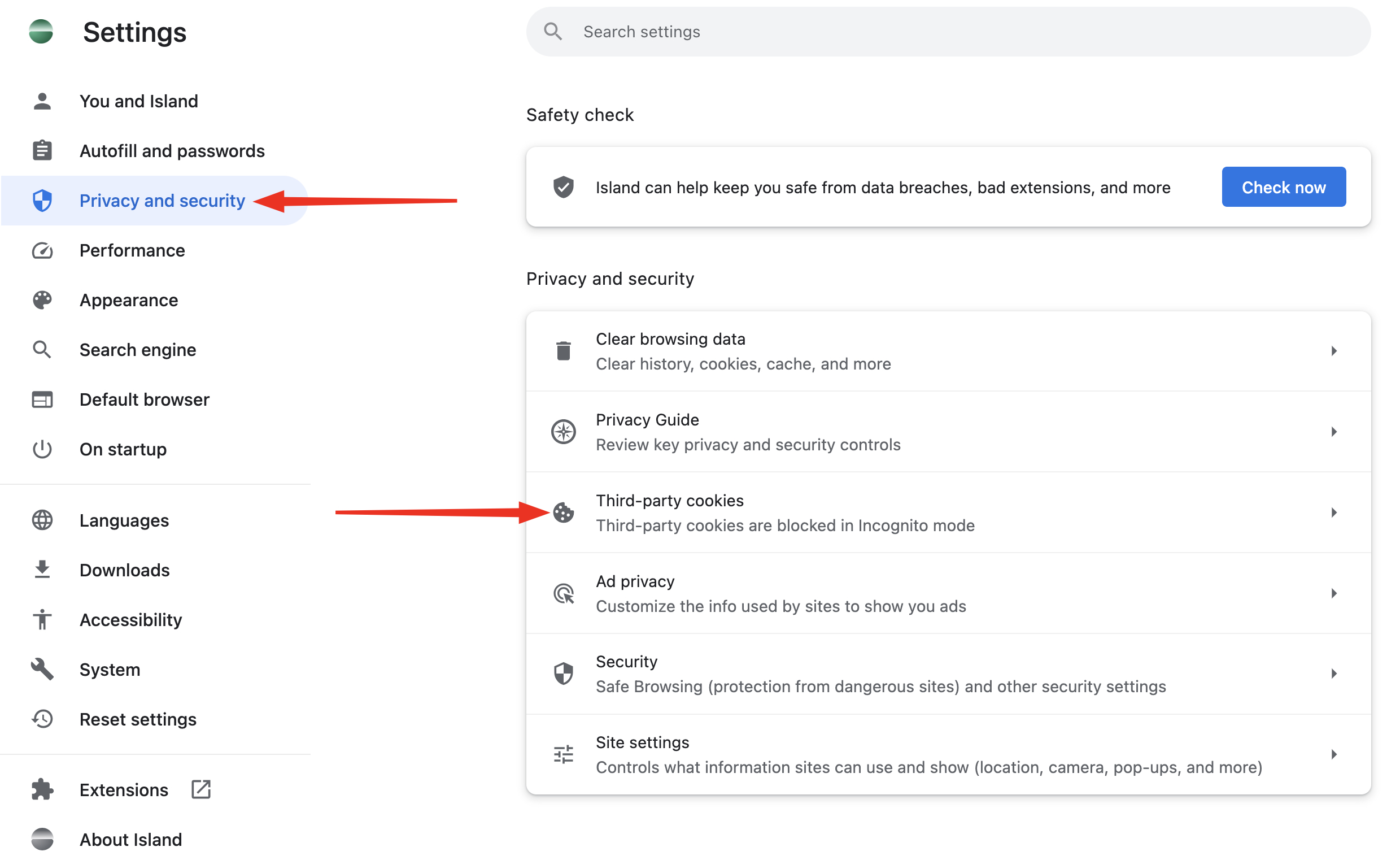Click the clipboard icon for Autofill and passwords
The image size is (1400, 860).
(x=42, y=151)
